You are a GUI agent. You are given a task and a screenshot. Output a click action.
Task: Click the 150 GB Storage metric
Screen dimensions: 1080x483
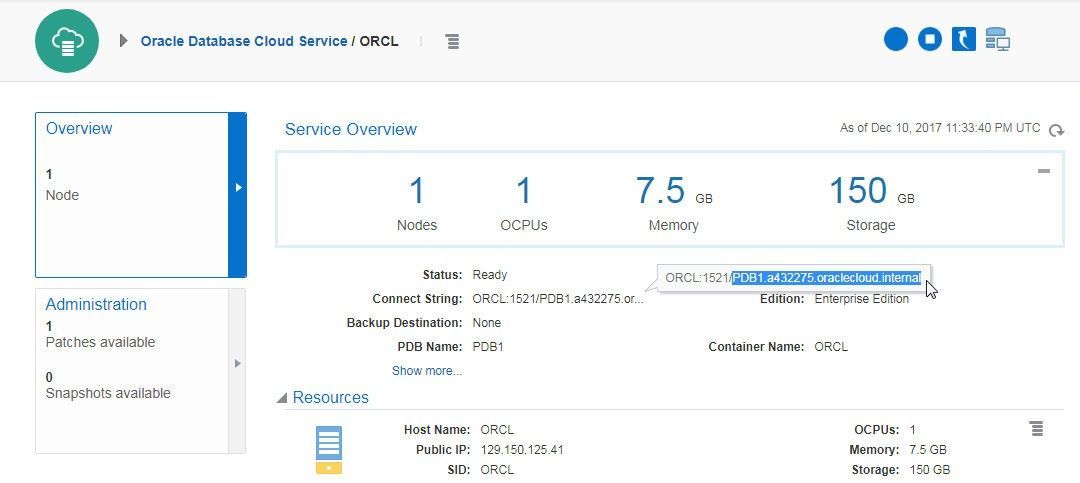coord(871,203)
